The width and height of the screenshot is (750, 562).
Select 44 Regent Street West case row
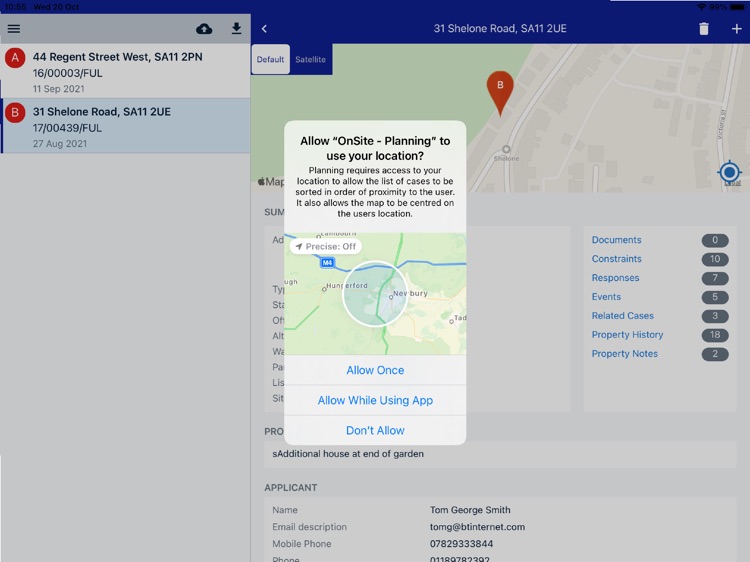[x=125, y=71]
